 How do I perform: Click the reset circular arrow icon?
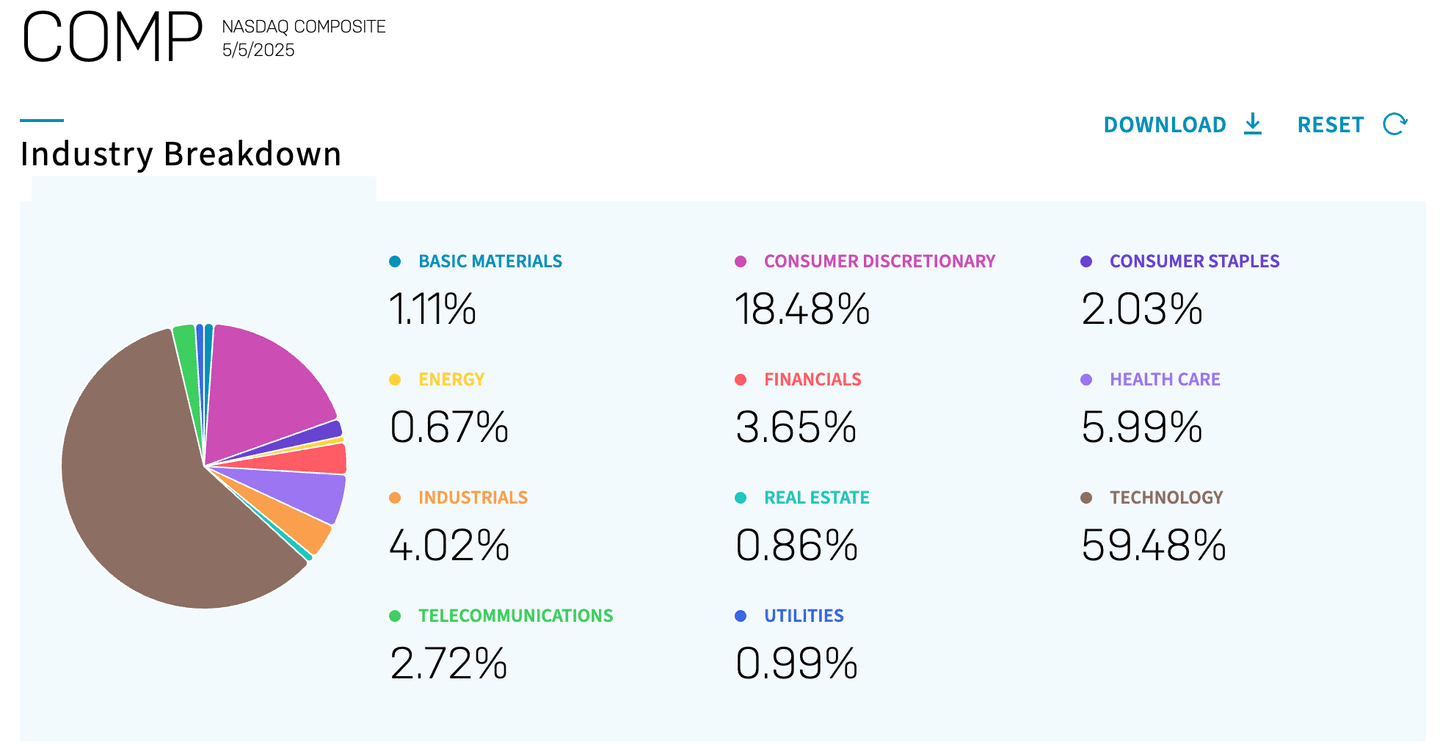click(x=1395, y=124)
